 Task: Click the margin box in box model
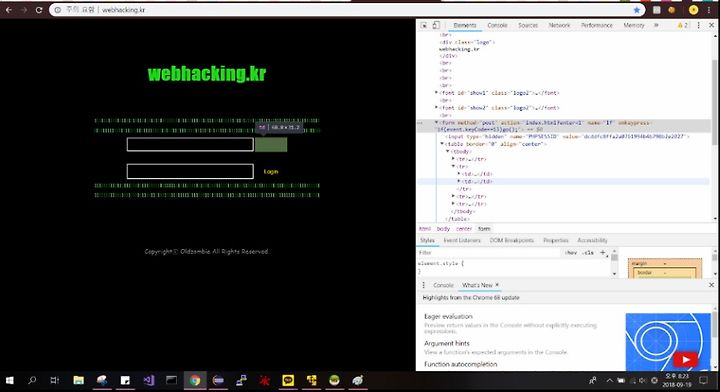click(x=639, y=263)
